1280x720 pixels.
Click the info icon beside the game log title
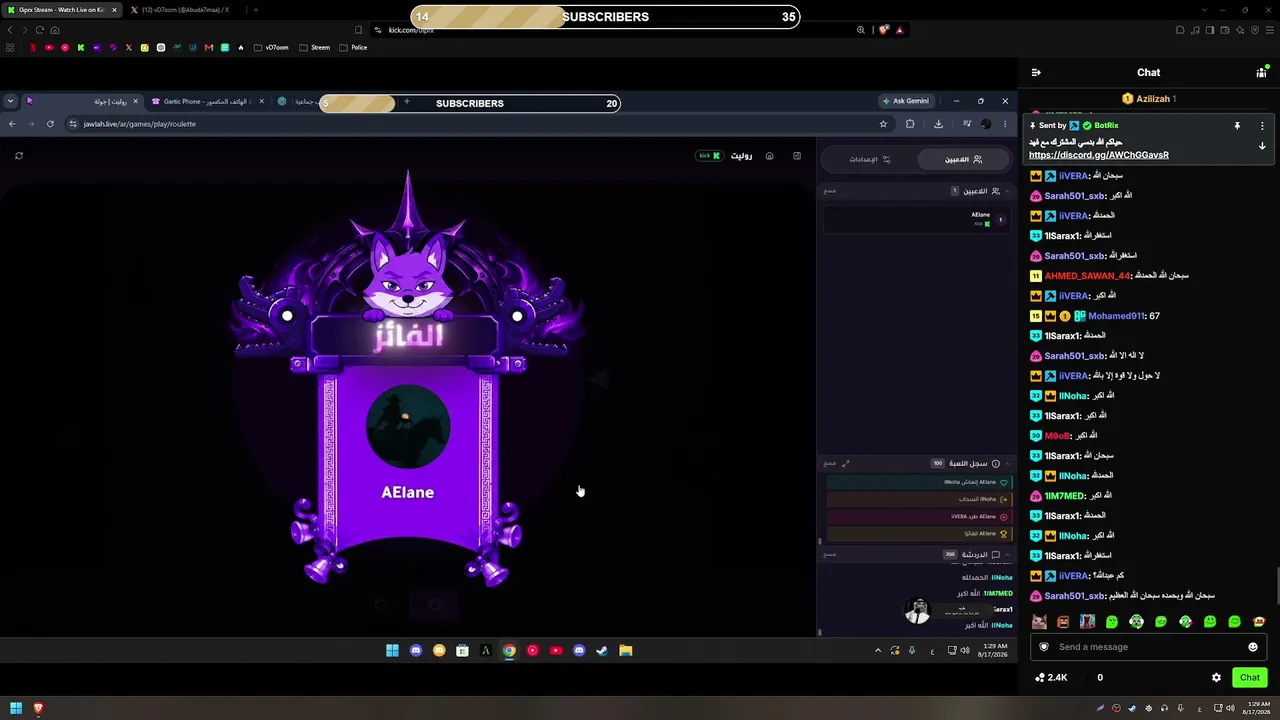(x=995, y=463)
